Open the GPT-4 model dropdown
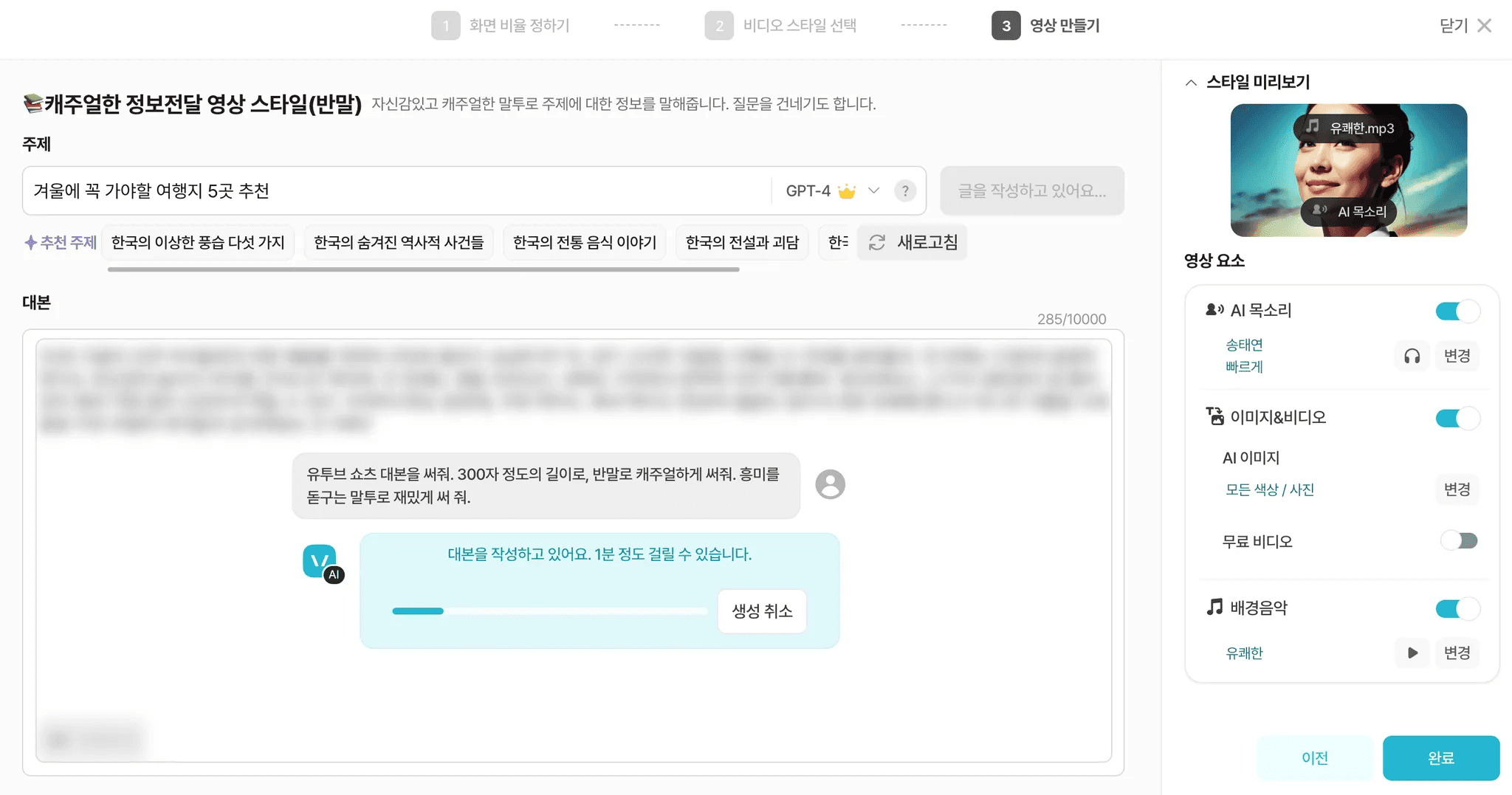The width and height of the screenshot is (1512, 795). pyautogui.click(x=873, y=190)
